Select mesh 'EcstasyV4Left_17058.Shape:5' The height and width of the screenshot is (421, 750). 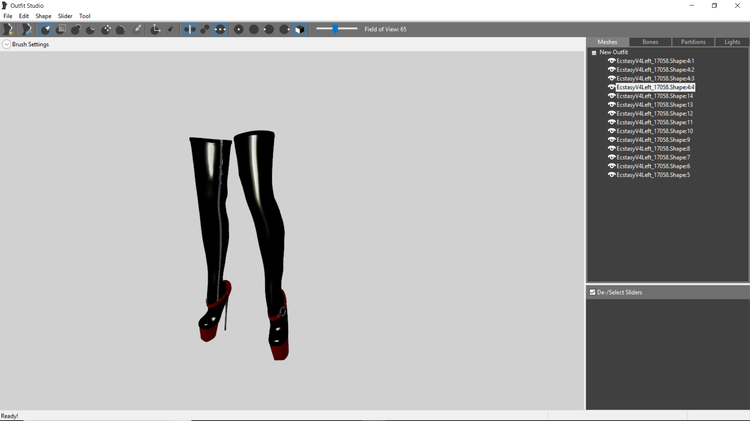653,175
